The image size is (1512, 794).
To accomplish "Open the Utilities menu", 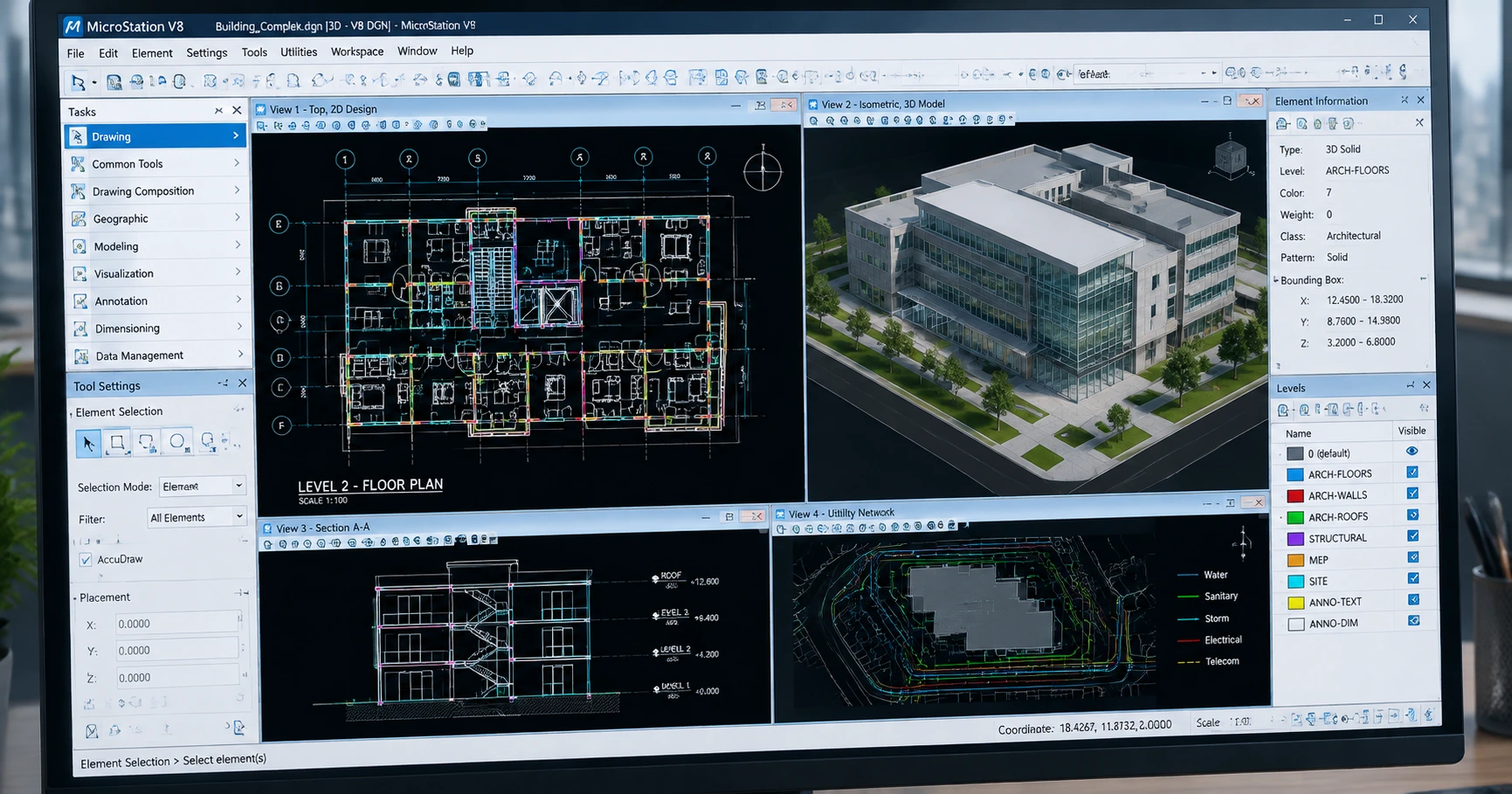I will (x=299, y=52).
